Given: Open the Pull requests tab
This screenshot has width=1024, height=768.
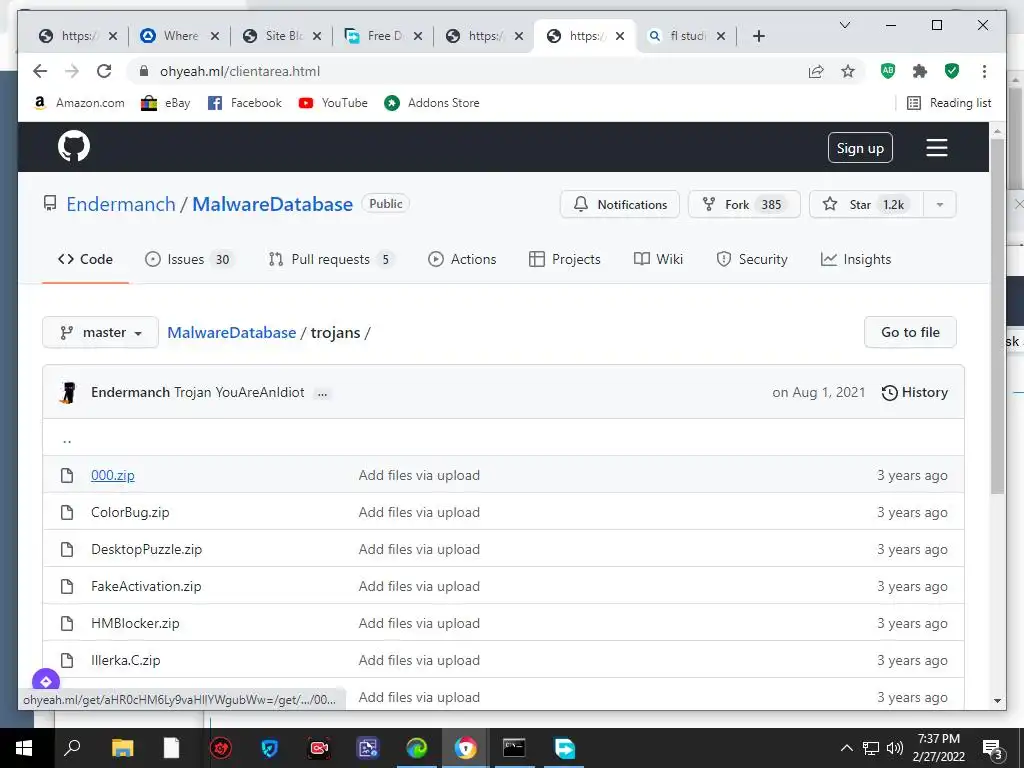Looking at the screenshot, I should (x=331, y=259).
